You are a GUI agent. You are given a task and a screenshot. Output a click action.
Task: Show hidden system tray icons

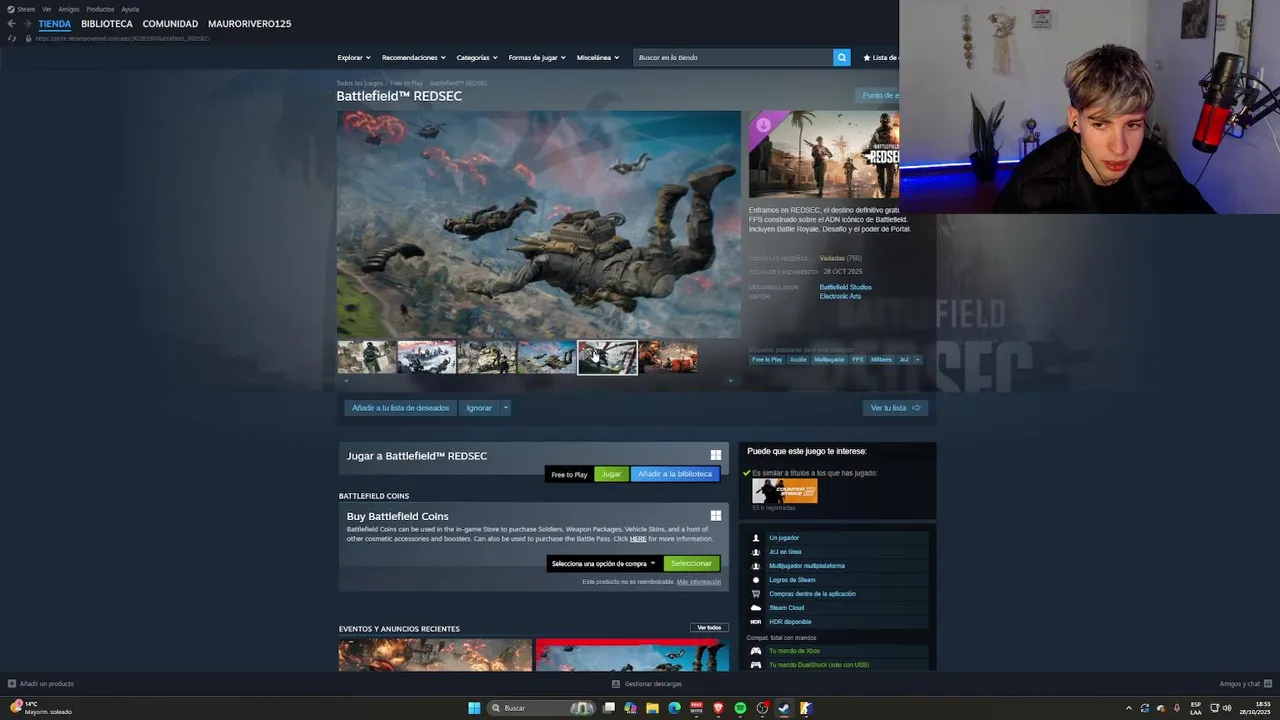pos(1129,708)
